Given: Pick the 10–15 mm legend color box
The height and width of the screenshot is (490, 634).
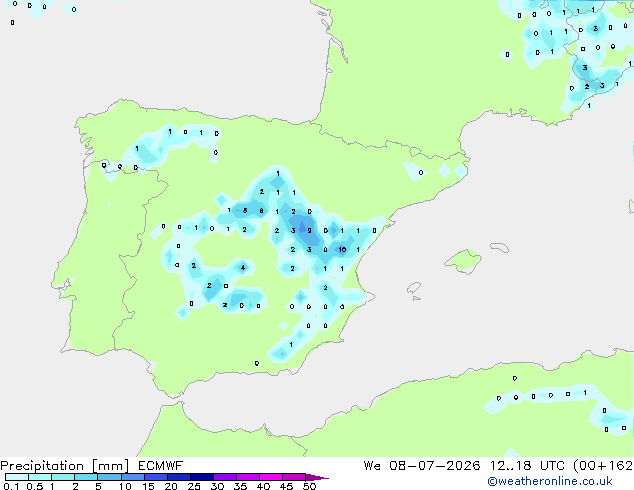Looking at the screenshot, I should (x=132, y=477).
